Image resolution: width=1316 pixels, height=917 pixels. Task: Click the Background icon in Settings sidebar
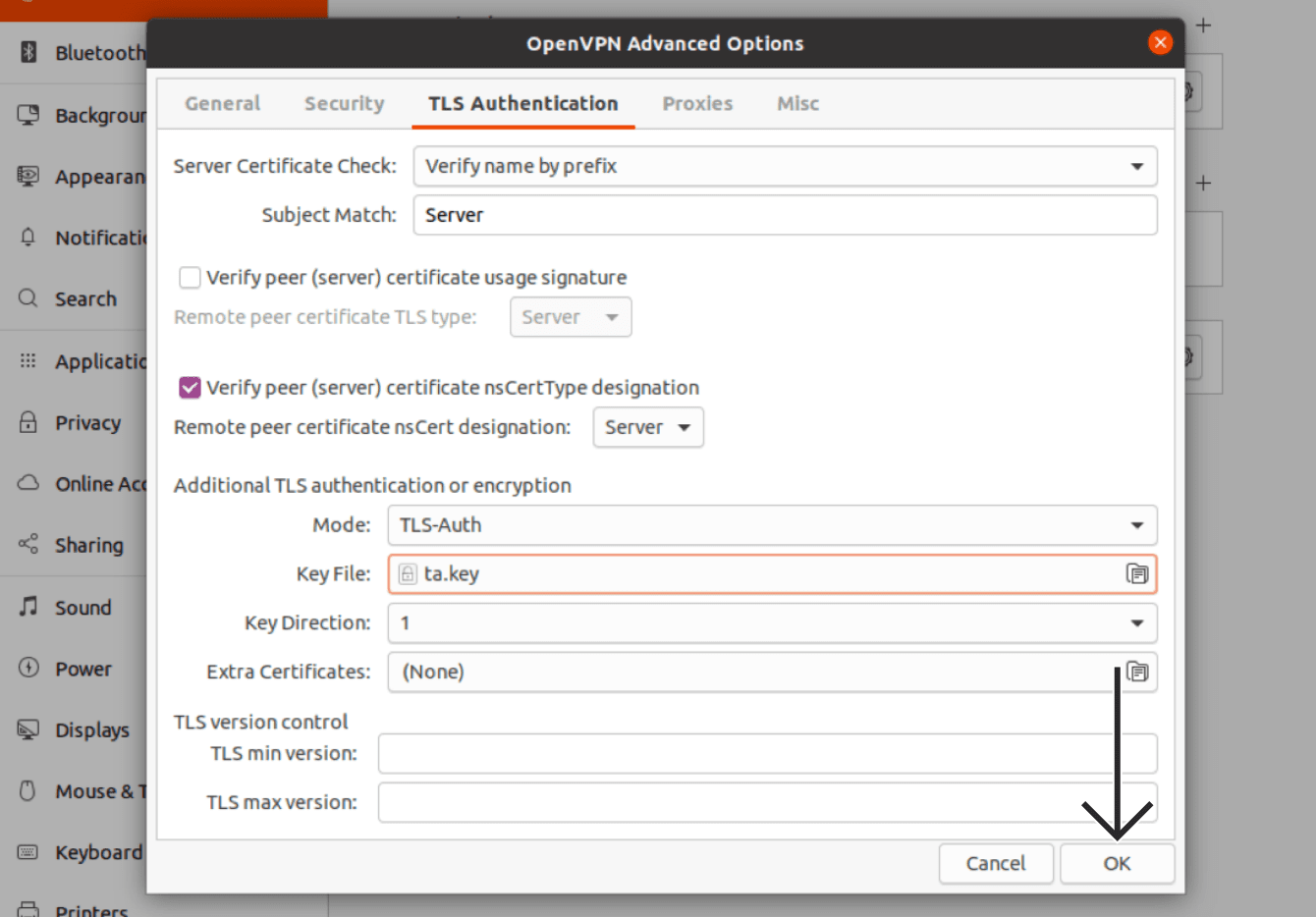click(x=28, y=115)
